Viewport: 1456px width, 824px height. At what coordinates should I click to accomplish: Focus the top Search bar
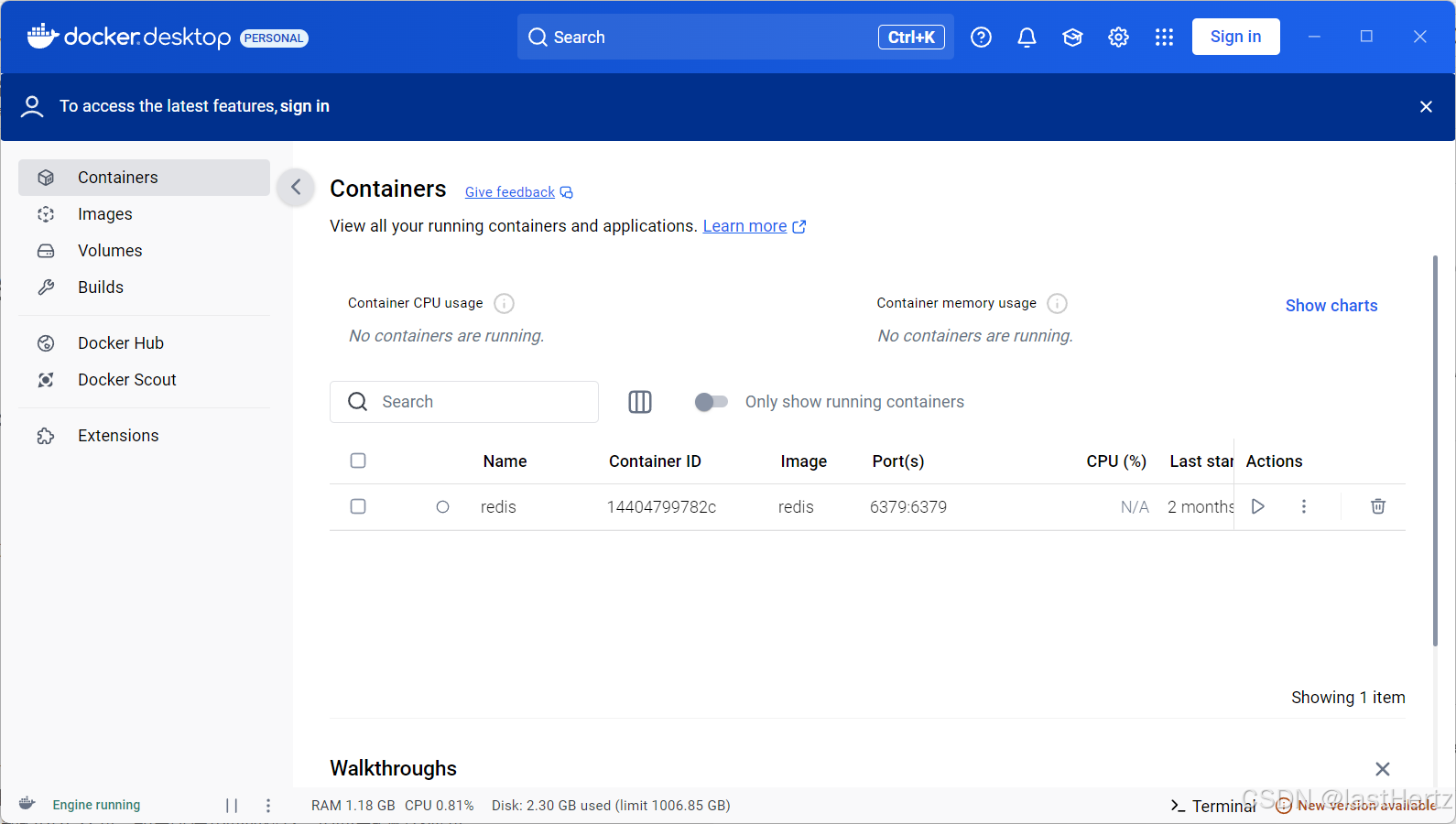coord(735,37)
